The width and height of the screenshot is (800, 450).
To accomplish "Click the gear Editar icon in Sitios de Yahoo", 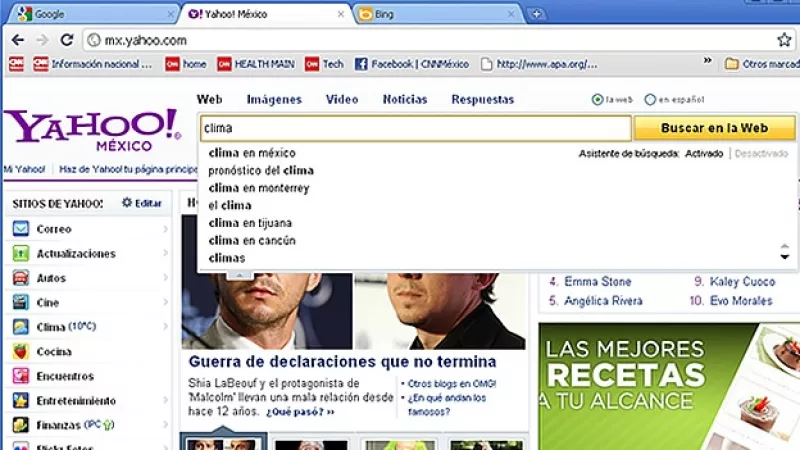I will 127,203.
